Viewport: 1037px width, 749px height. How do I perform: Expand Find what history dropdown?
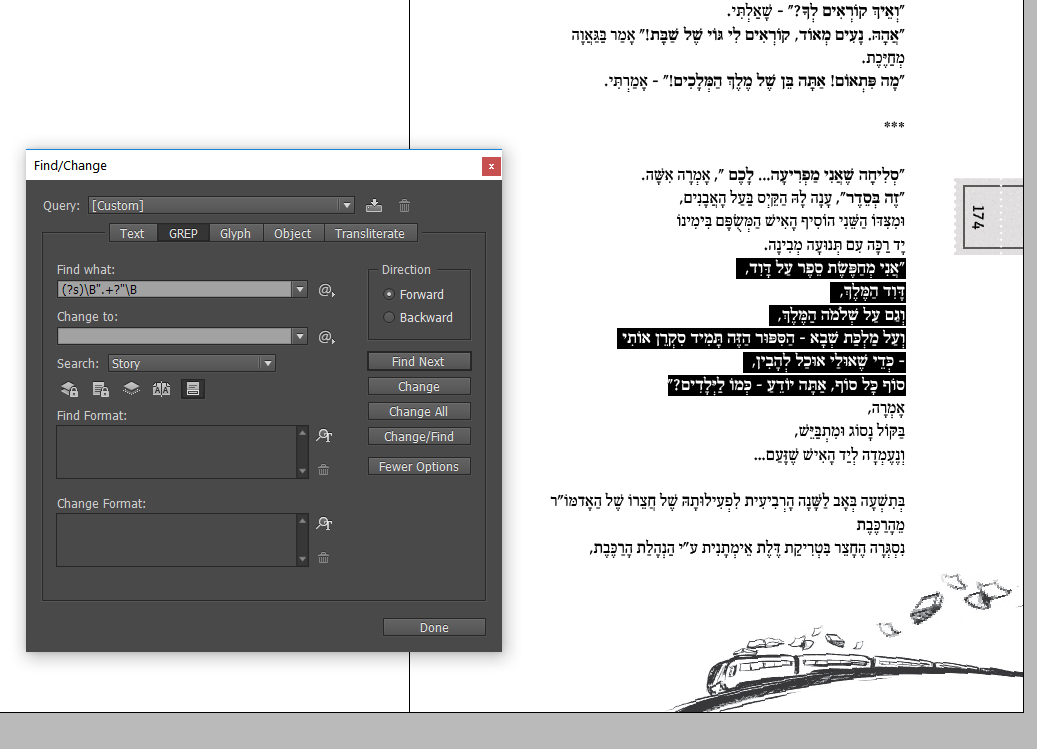[300, 290]
